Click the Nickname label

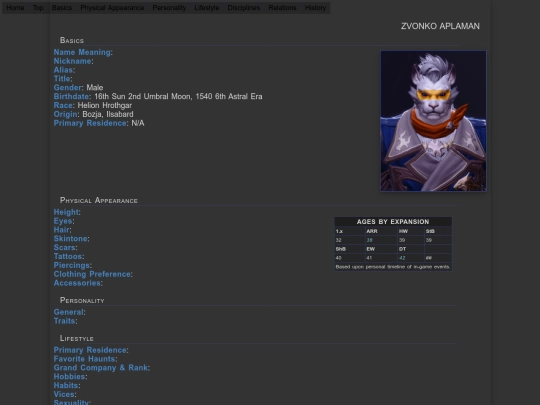(x=72, y=61)
